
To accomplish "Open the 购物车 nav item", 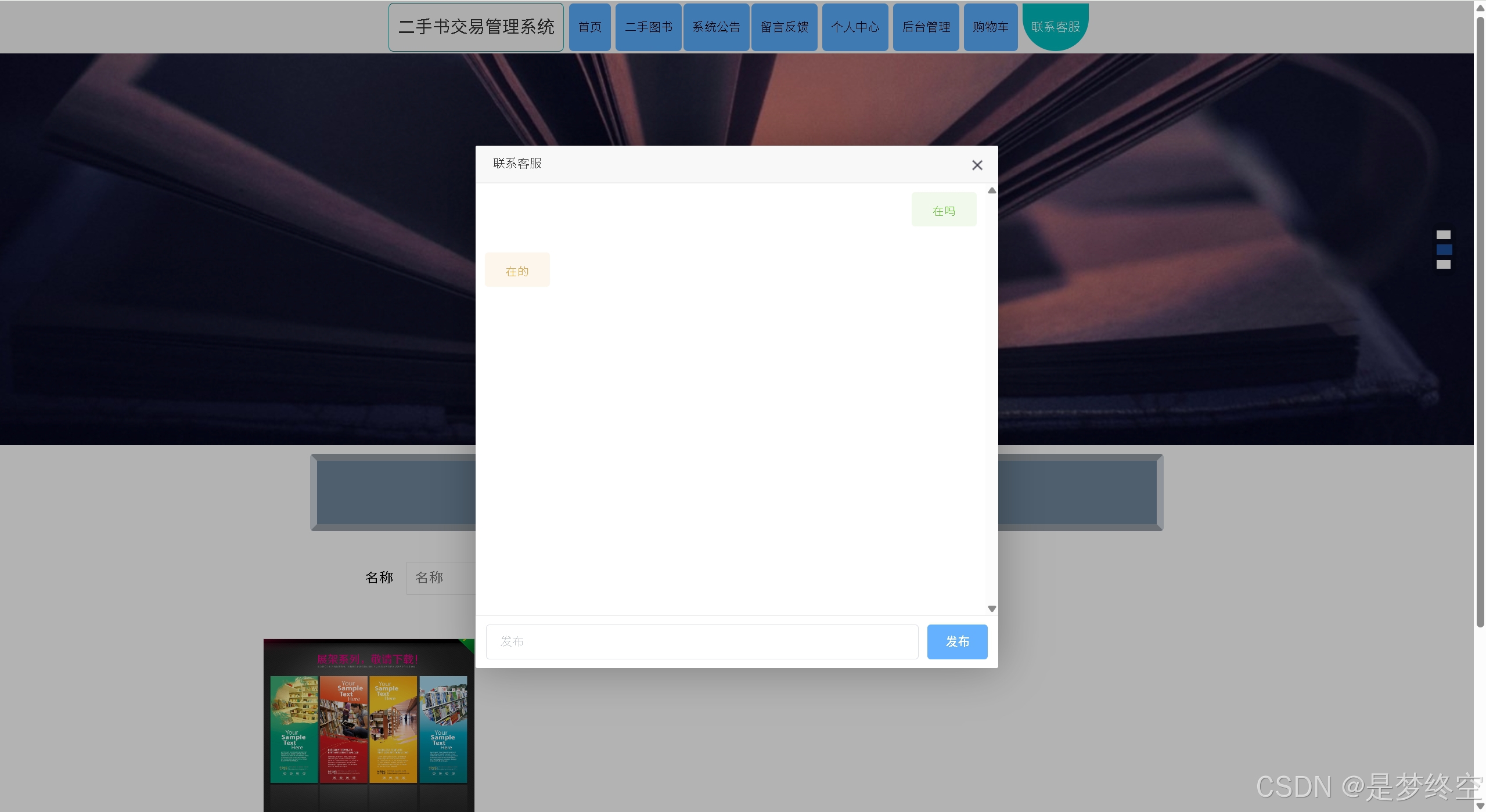I will 990,27.
